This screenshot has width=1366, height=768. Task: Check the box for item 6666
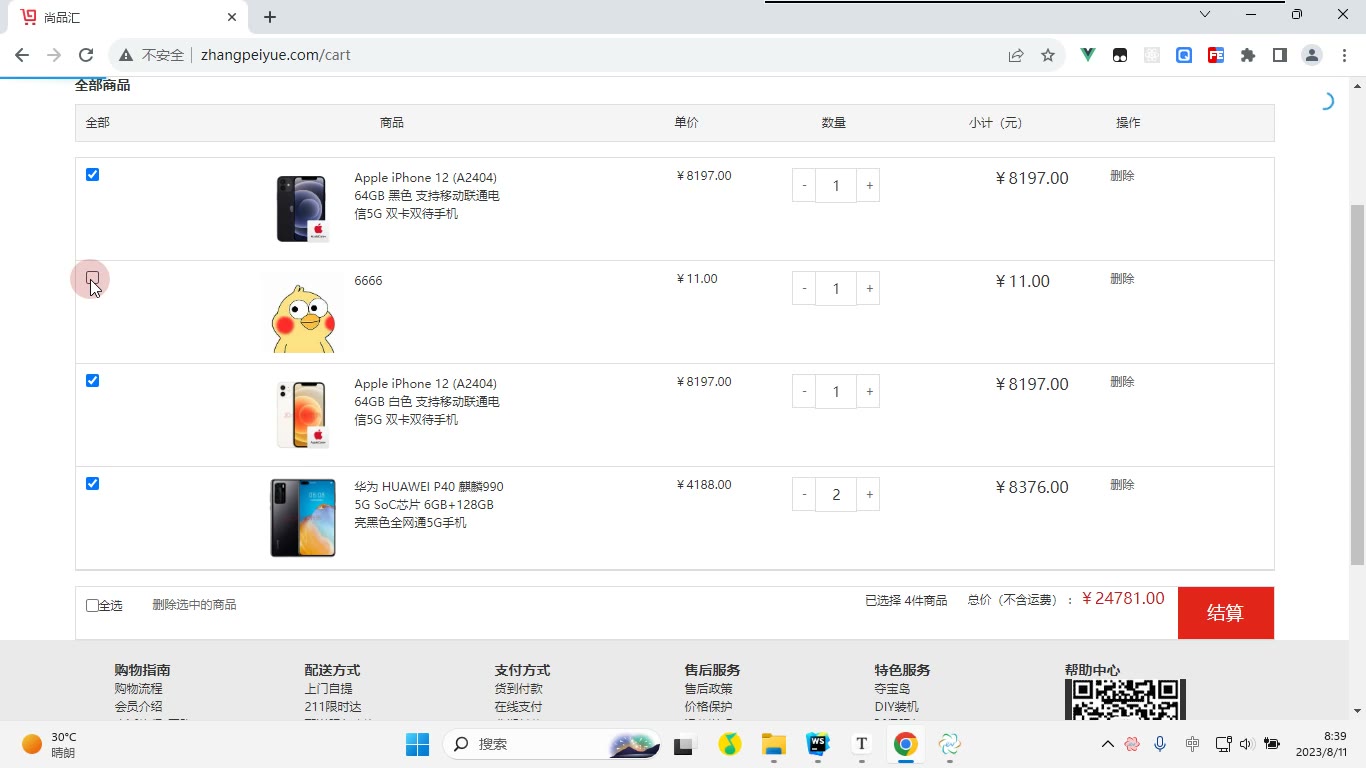click(x=93, y=278)
